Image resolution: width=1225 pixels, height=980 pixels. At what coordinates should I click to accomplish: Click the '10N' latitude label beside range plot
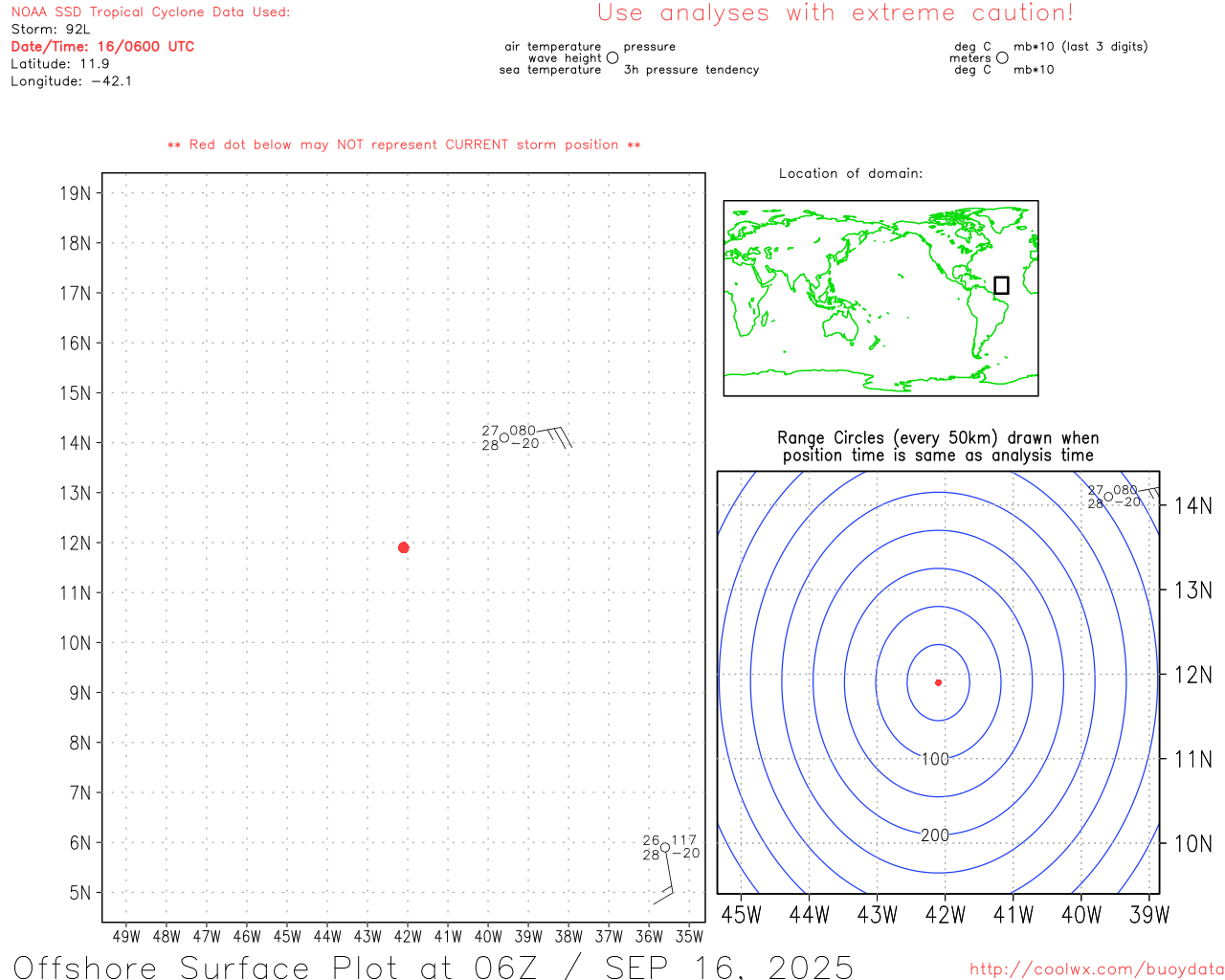(x=1193, y=844)
